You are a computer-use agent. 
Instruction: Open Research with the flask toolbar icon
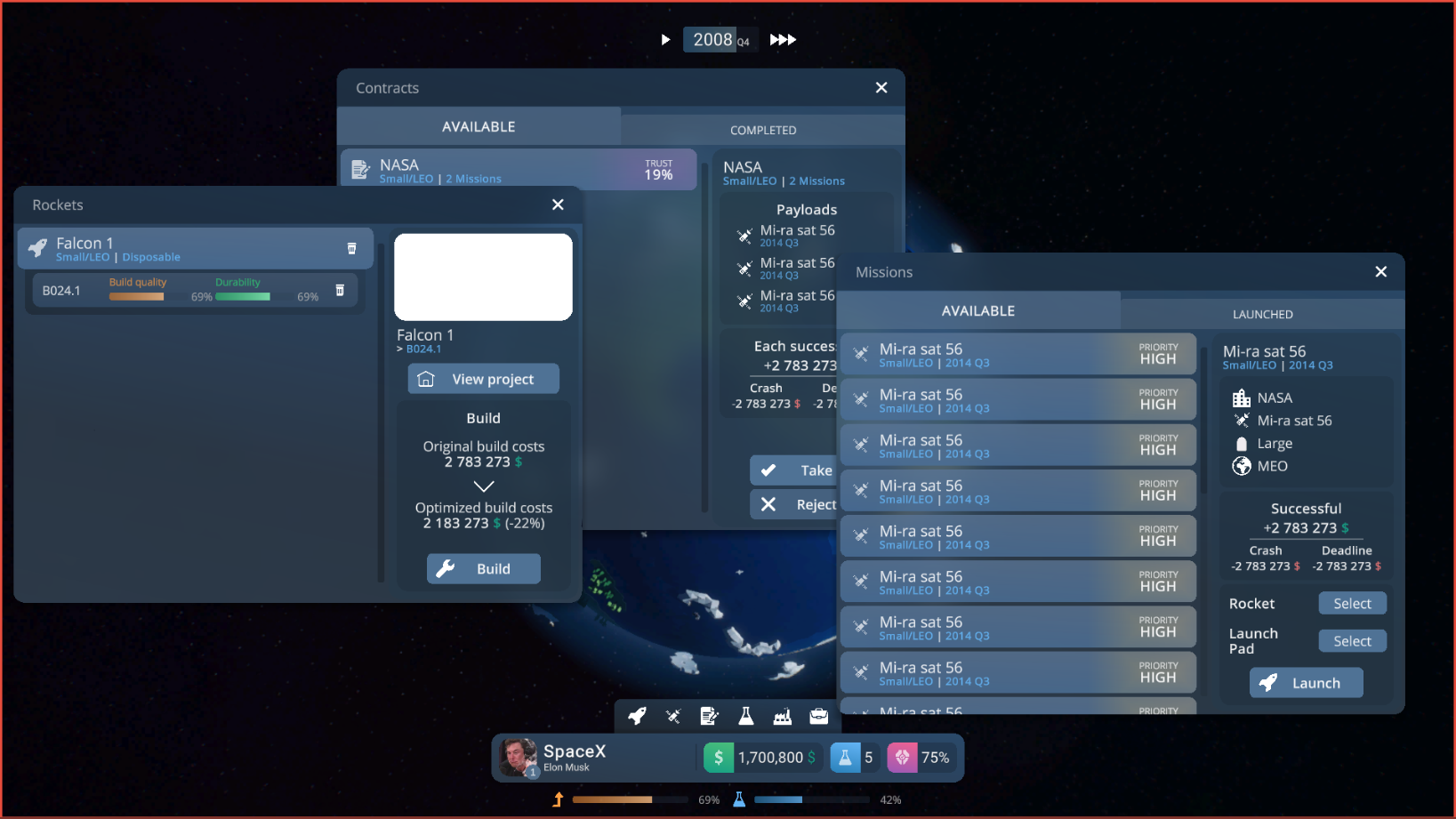745,716
